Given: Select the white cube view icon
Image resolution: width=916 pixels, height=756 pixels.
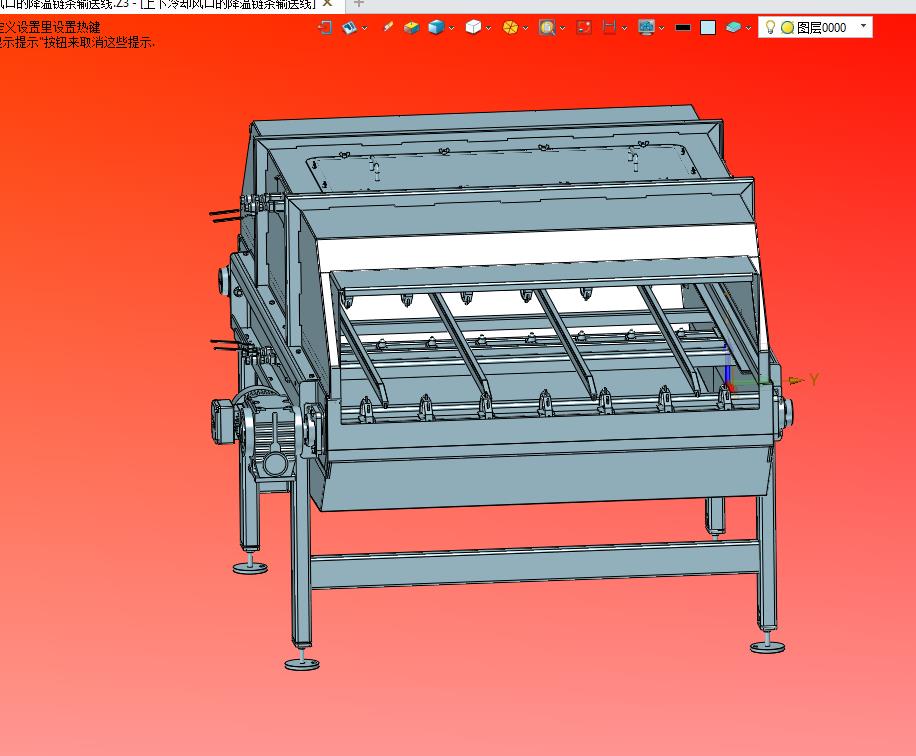Looking at the screenshot, I should point(473,27).
